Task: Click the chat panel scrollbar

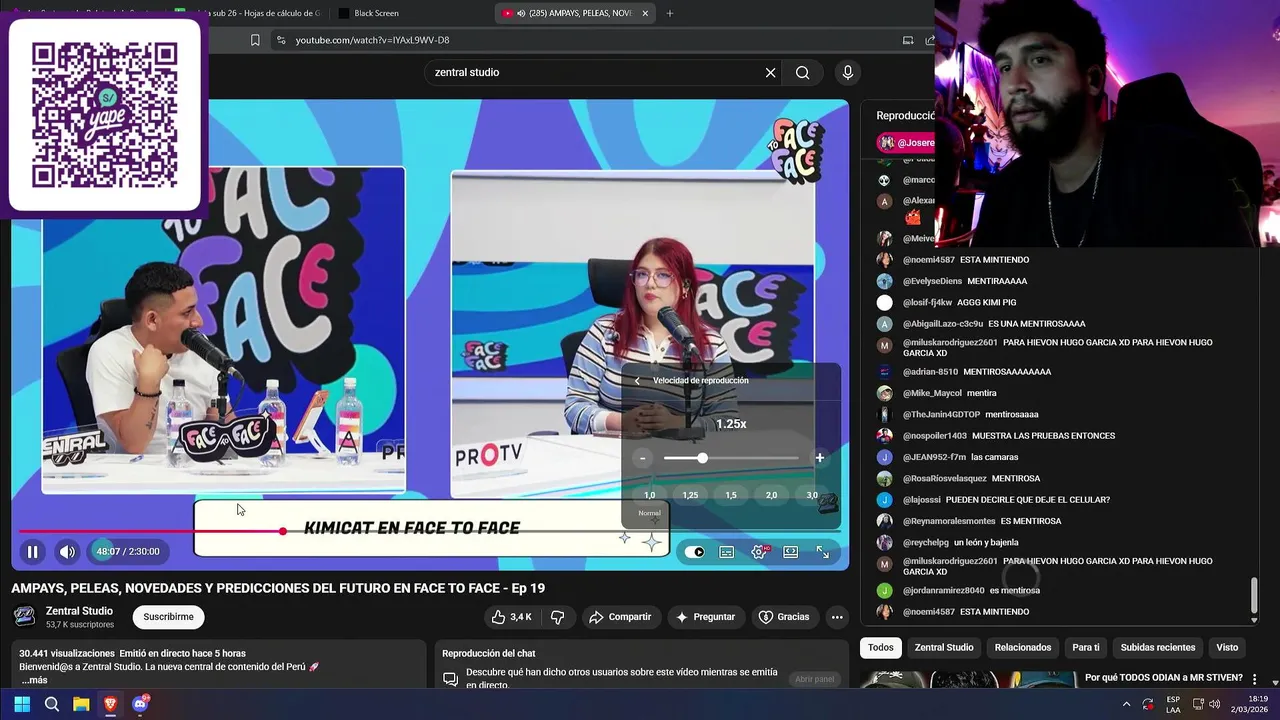Action: pos(1254,597)
